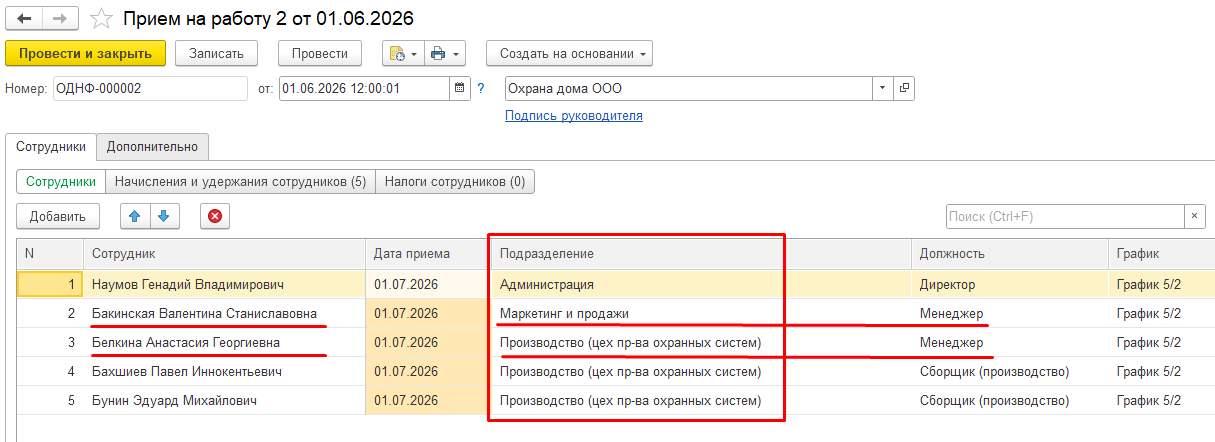The height and width of the screenshot is (442, 1215).
Task: Open the document reports icon dropdown
Action: coord(401,53)
